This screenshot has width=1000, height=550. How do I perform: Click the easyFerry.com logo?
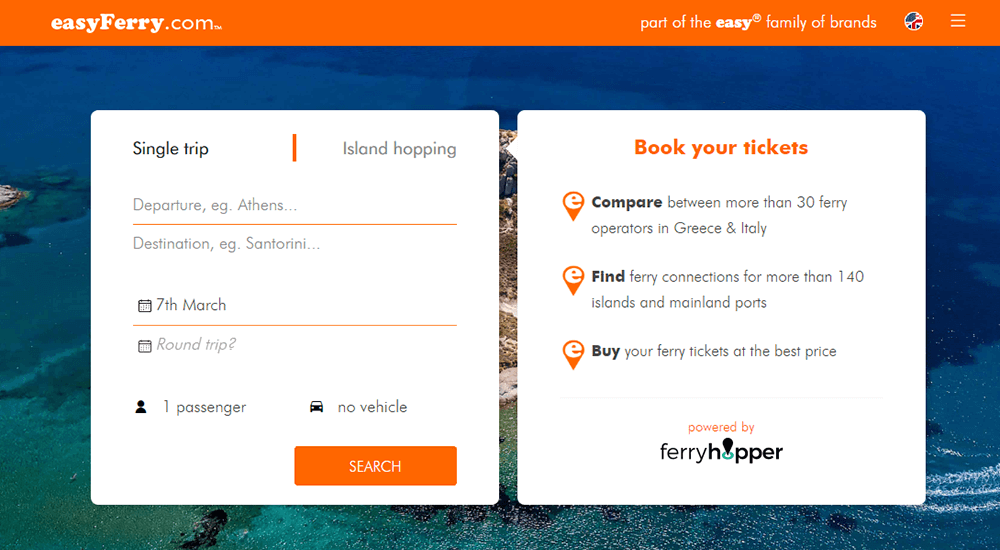click(136, 23)
